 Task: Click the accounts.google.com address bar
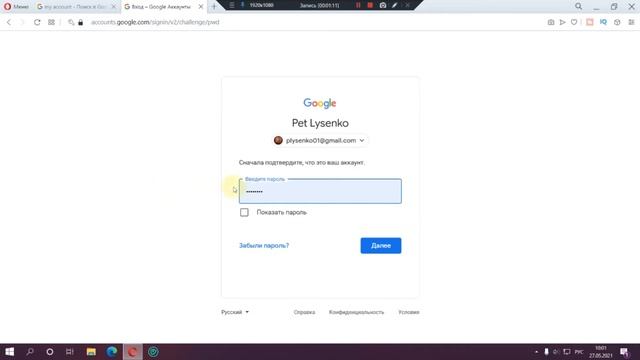click(x=155, y=22)
